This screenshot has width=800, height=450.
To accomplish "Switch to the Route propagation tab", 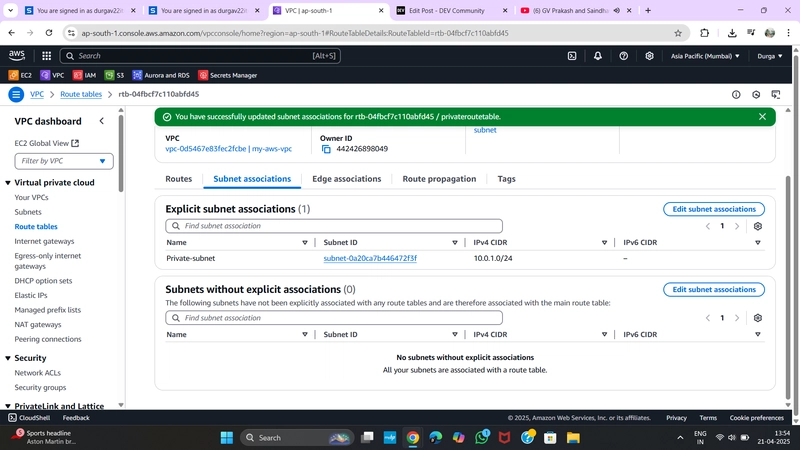I will [439, 179].
